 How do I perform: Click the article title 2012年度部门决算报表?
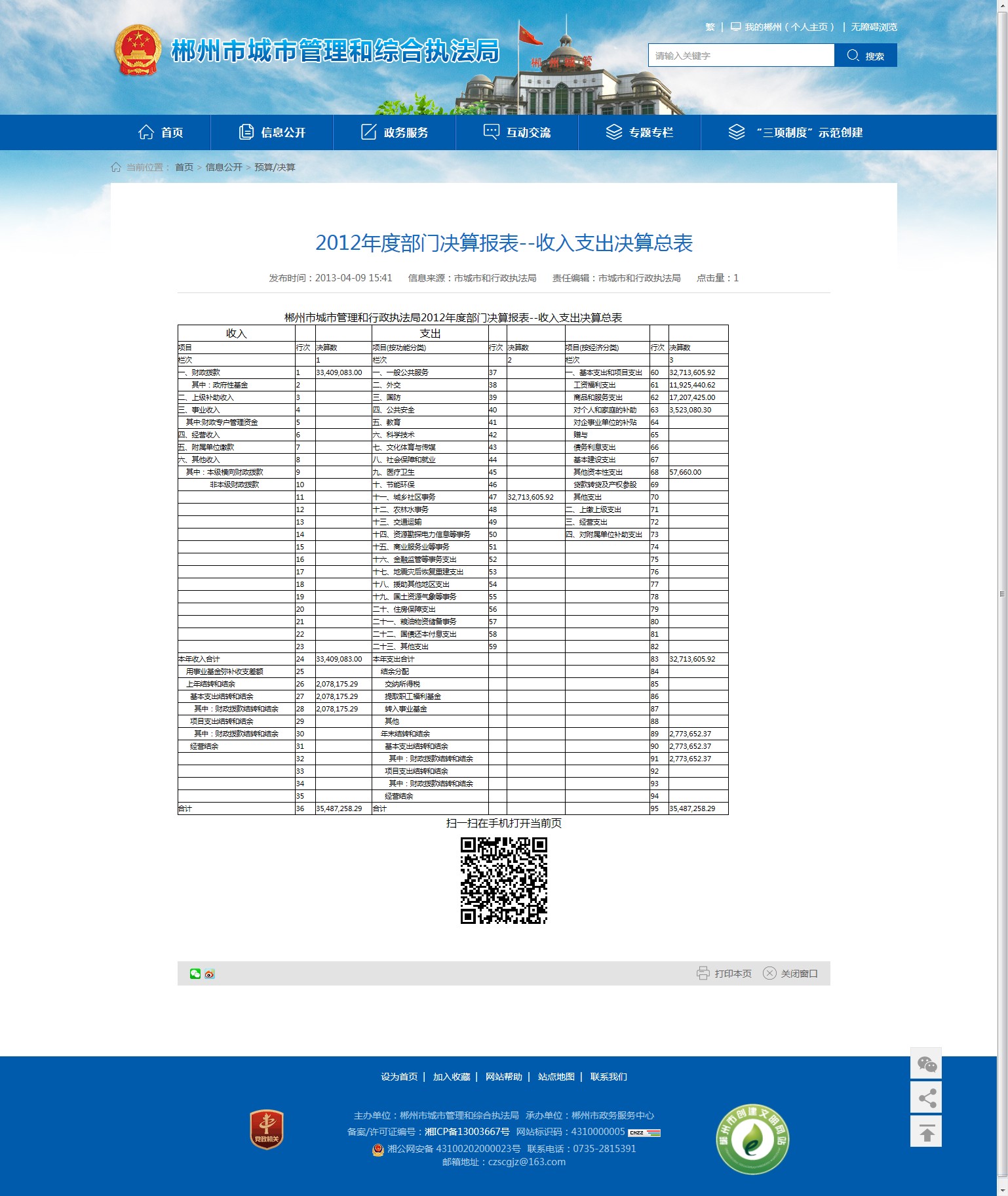coord(504,243)
